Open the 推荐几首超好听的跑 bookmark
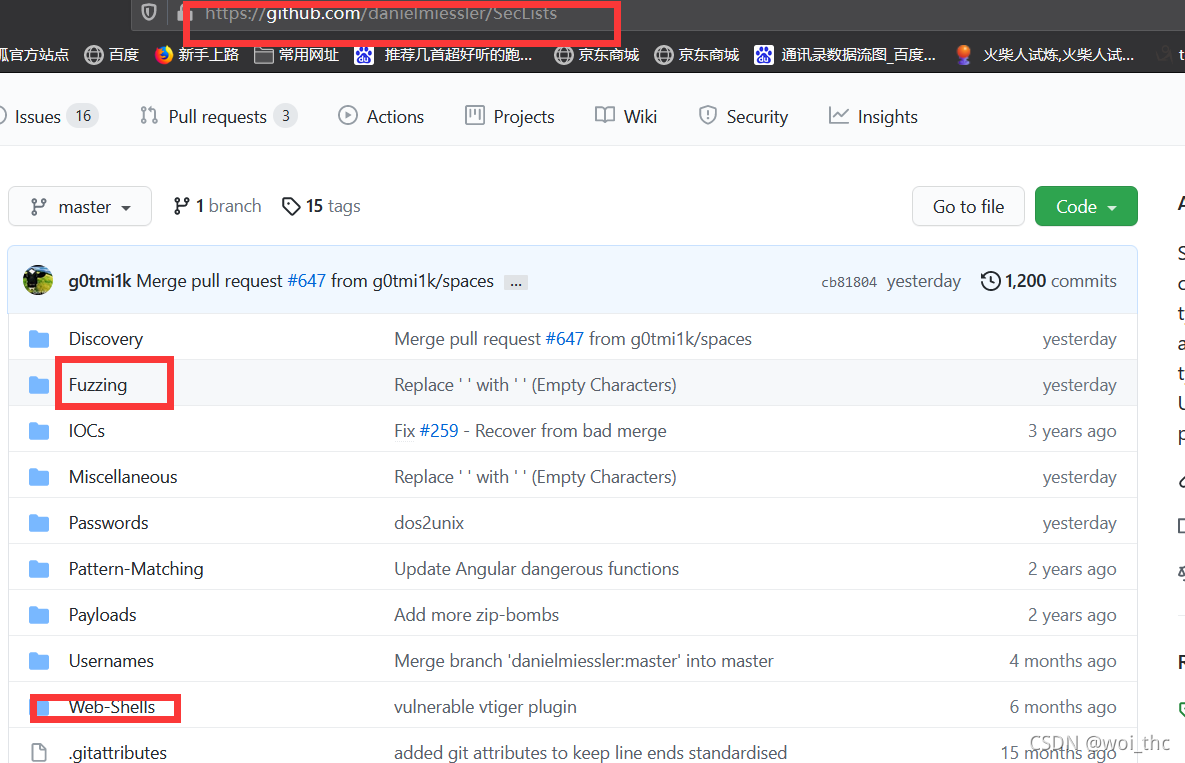The image size is (1185, 763). (x=444, y=54)
